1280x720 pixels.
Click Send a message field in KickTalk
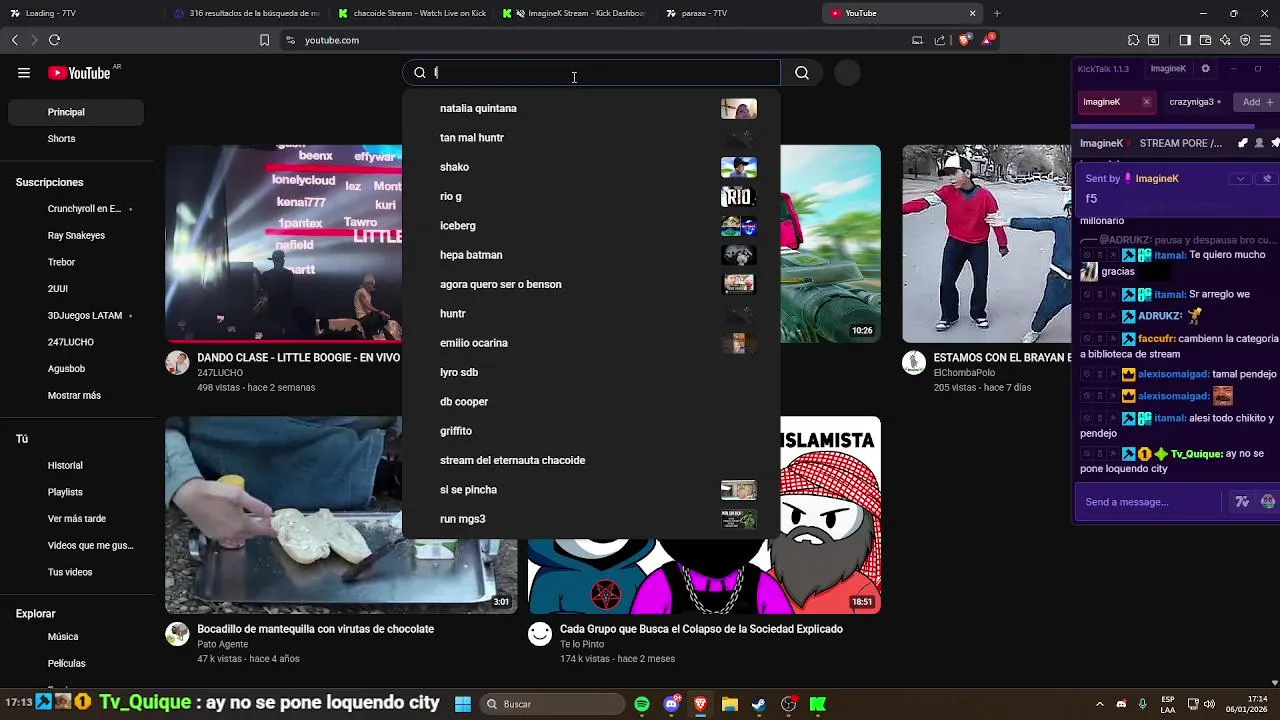(1150, 502)
